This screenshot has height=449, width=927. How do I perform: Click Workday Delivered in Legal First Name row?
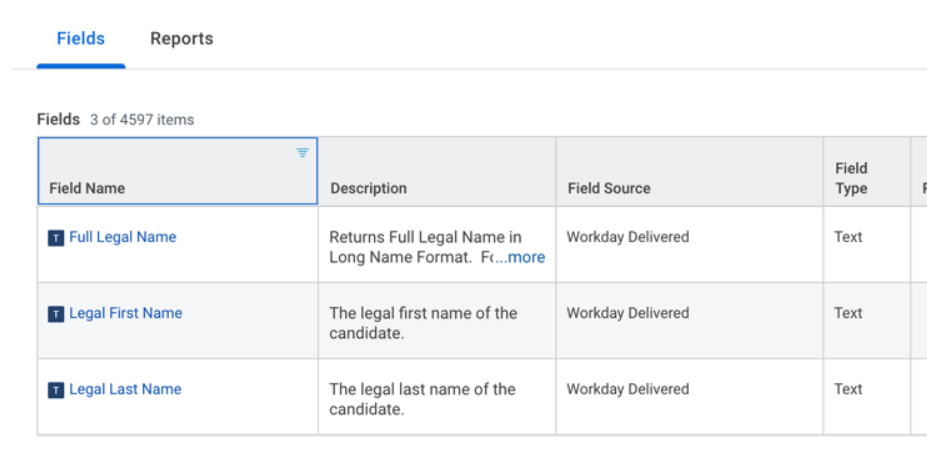[627, 313]
